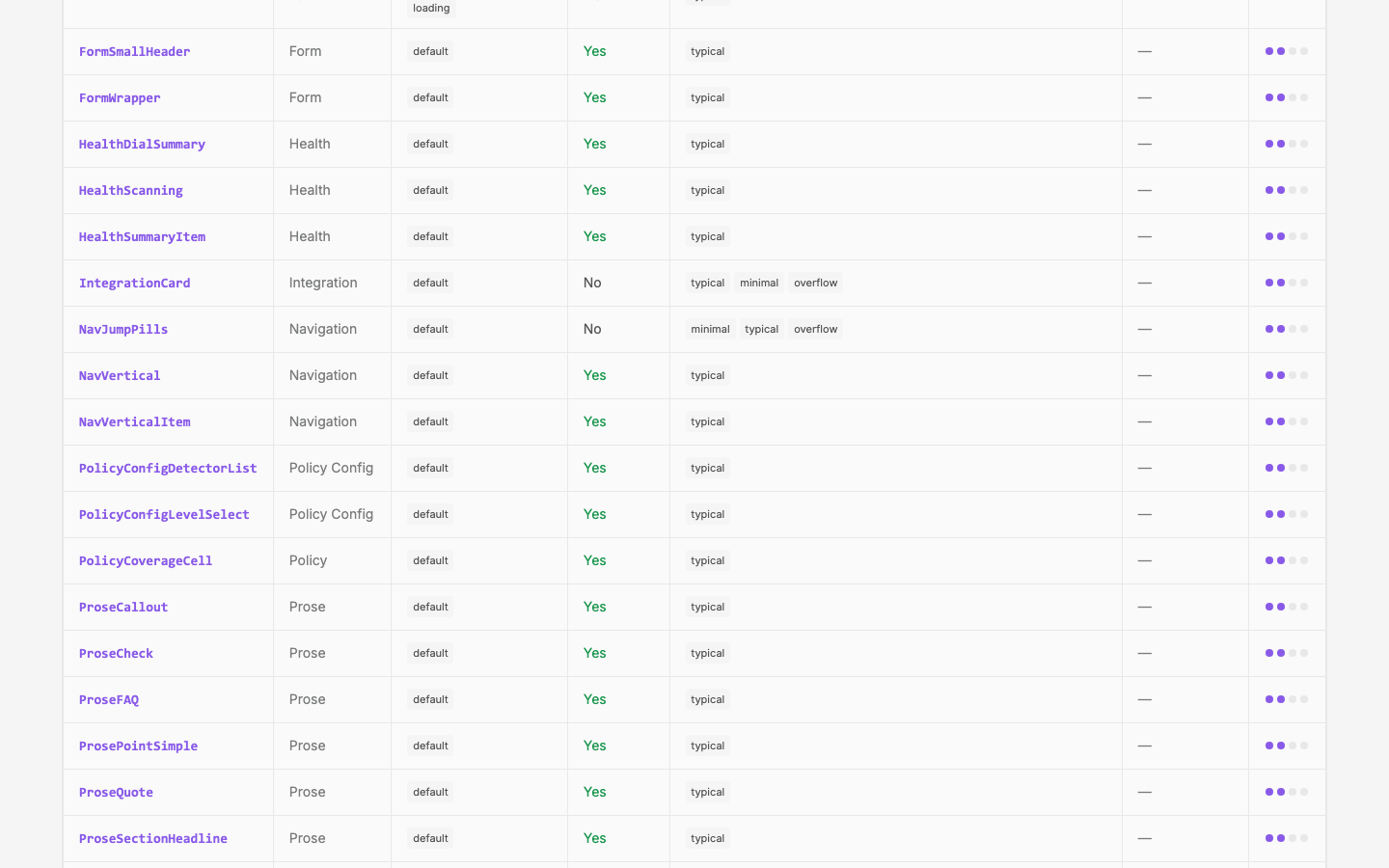This screenshot has height=868, width=1389.
Task: Select the minimal tag in IntegrationCard row
Action: [759, 283]
